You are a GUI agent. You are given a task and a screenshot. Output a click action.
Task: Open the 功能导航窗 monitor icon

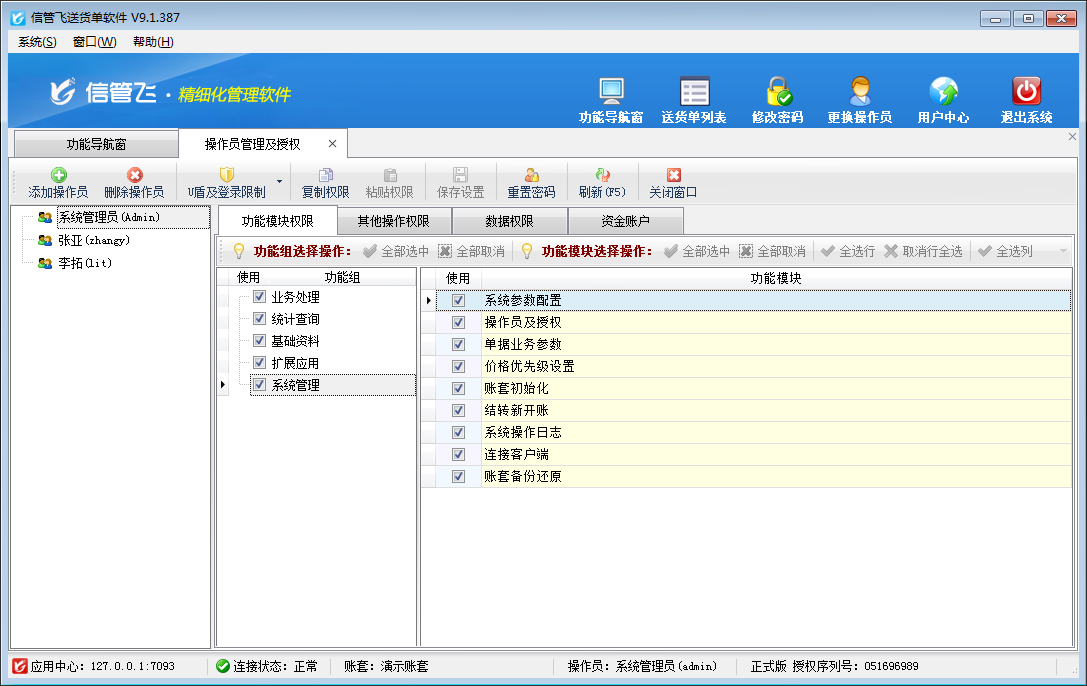point(611,92)
